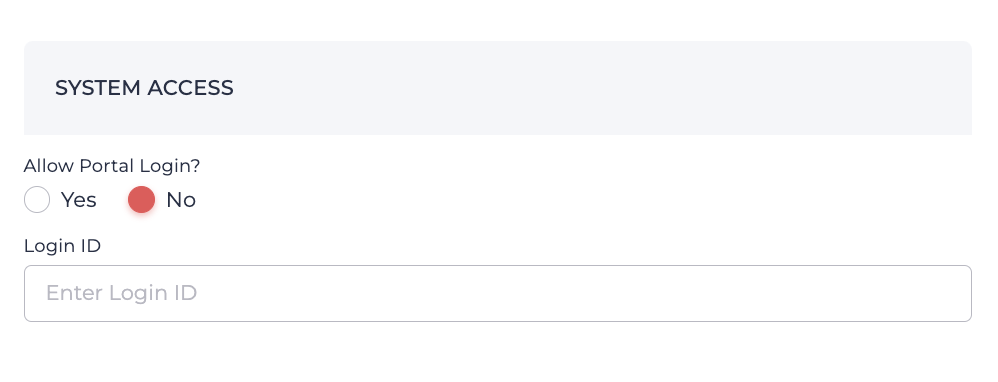Place cursor in the Login ID textbox

coord(498,294)
